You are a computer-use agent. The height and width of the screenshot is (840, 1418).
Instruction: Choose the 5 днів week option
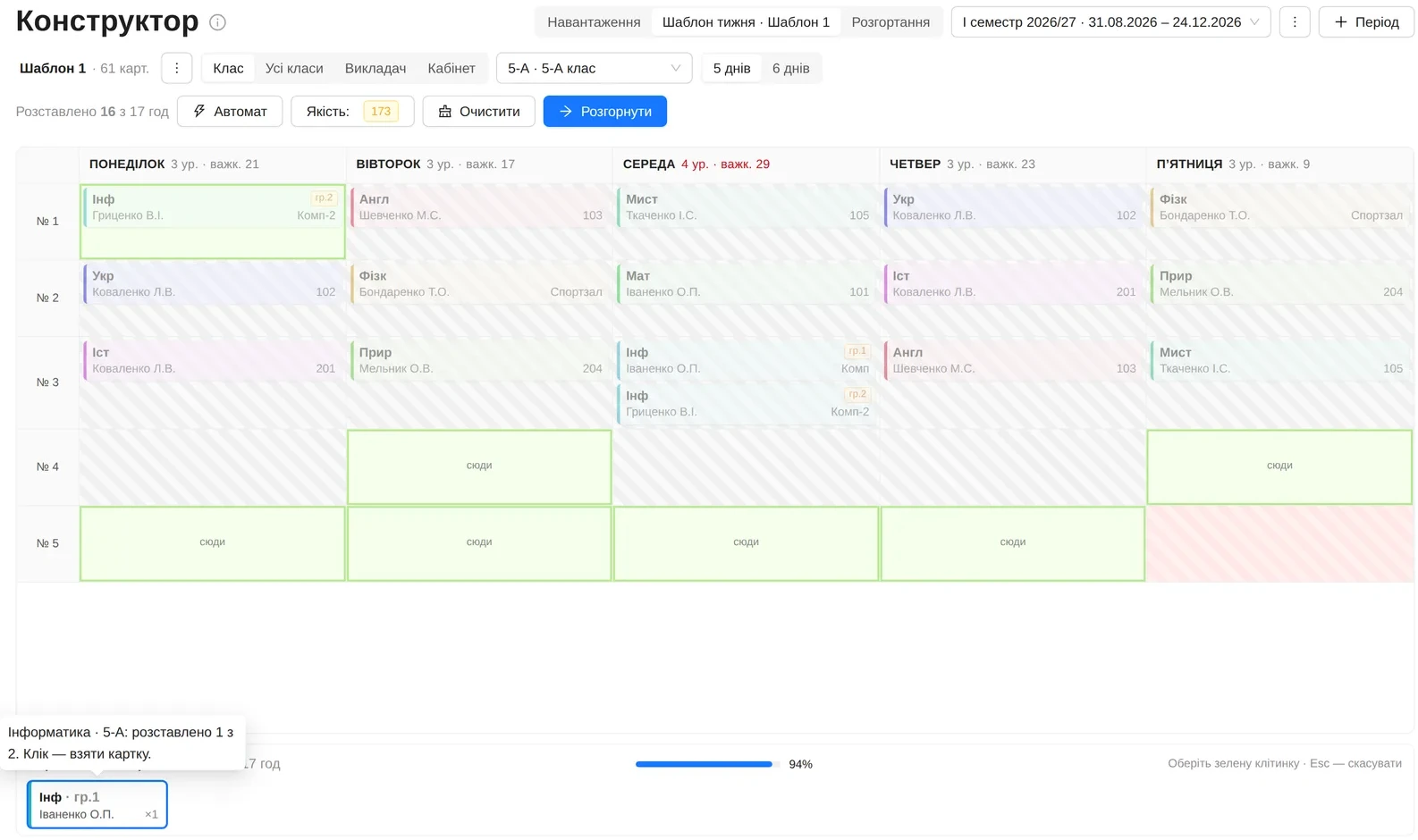(x=731, y=68)
